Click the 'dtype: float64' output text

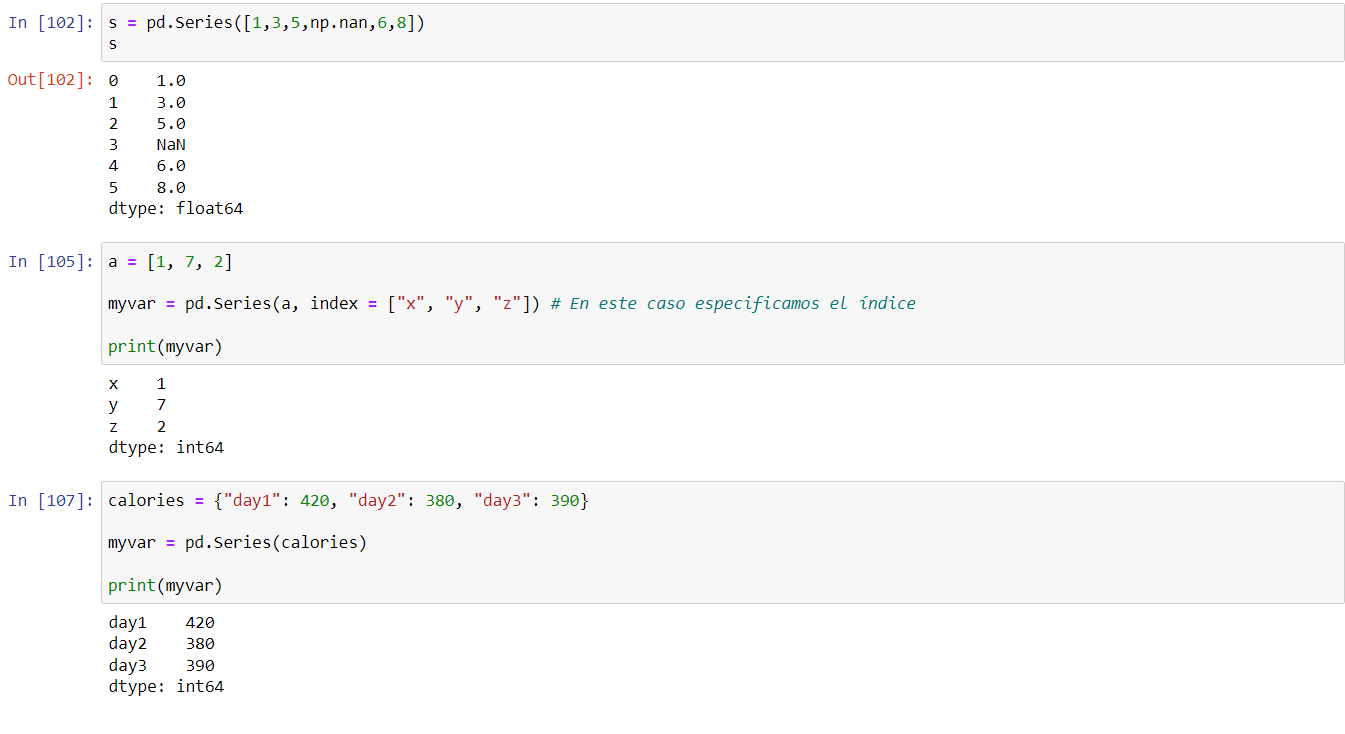[x=176, y=209]
